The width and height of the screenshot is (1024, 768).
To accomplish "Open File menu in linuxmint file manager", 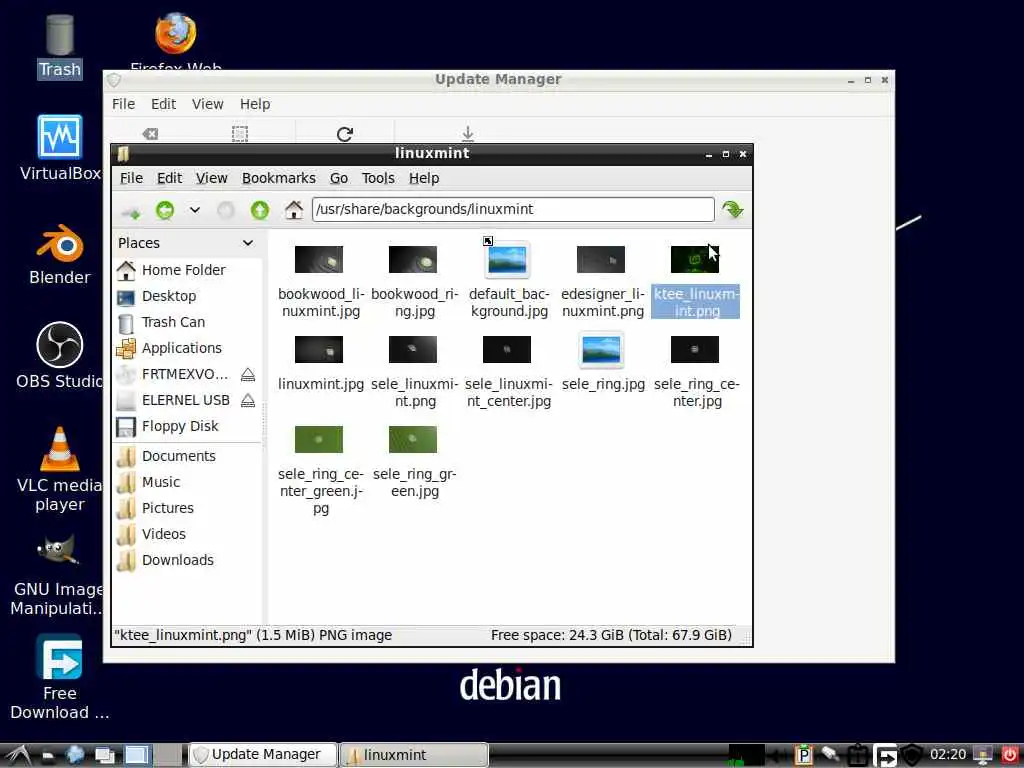I will (x=131, y=178).
